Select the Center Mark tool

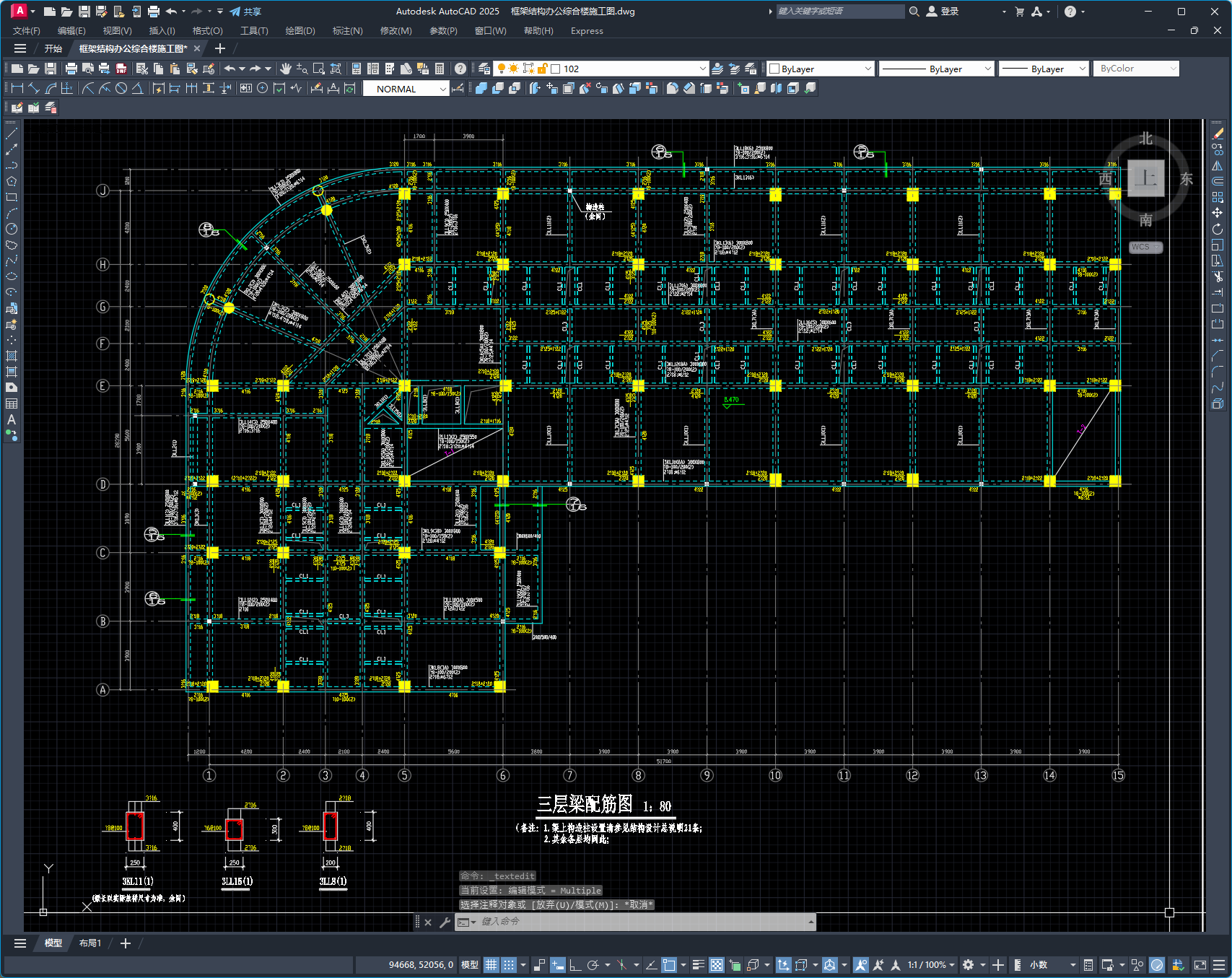pyautogui.click(x=263, y=88)
